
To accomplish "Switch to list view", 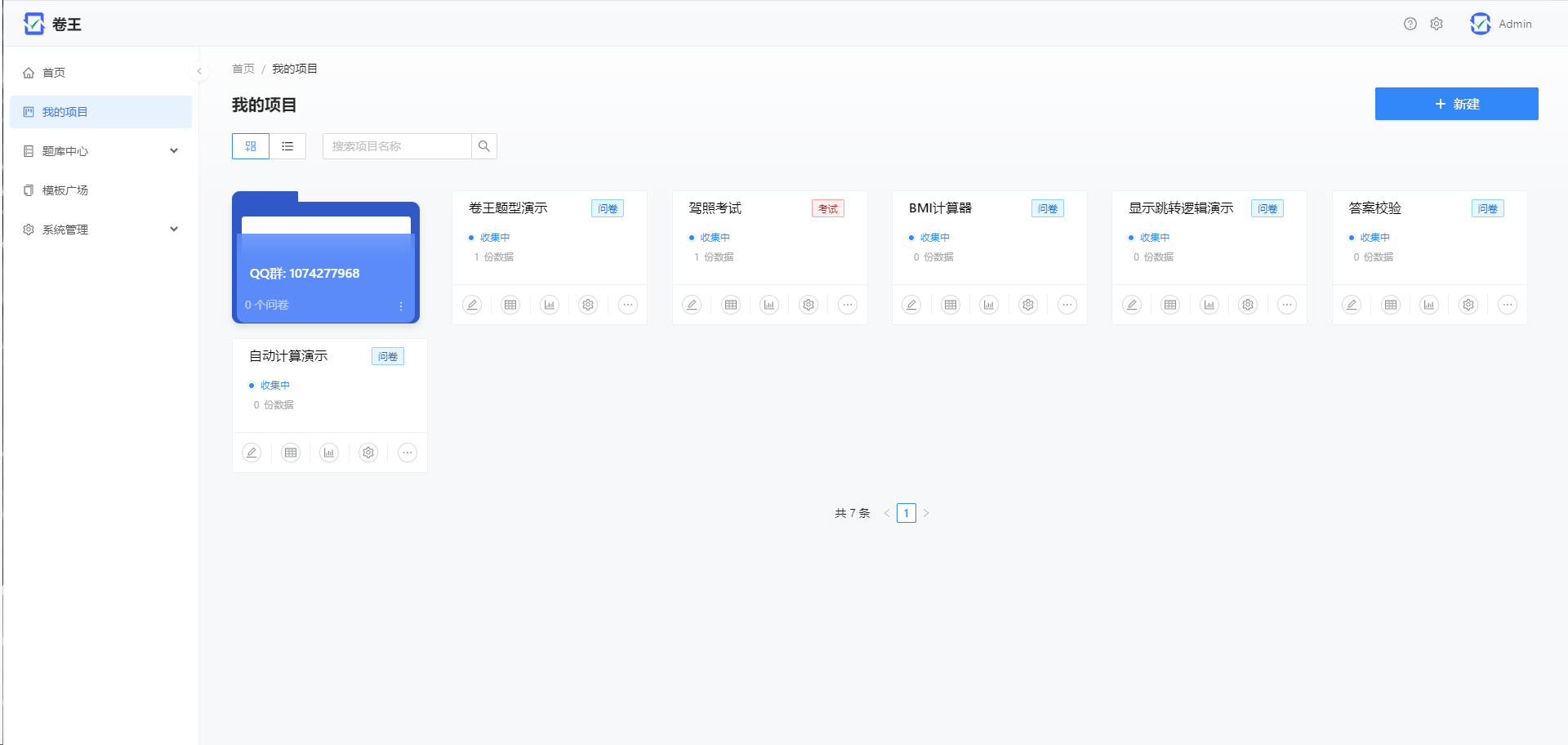I will click(287, 146).
